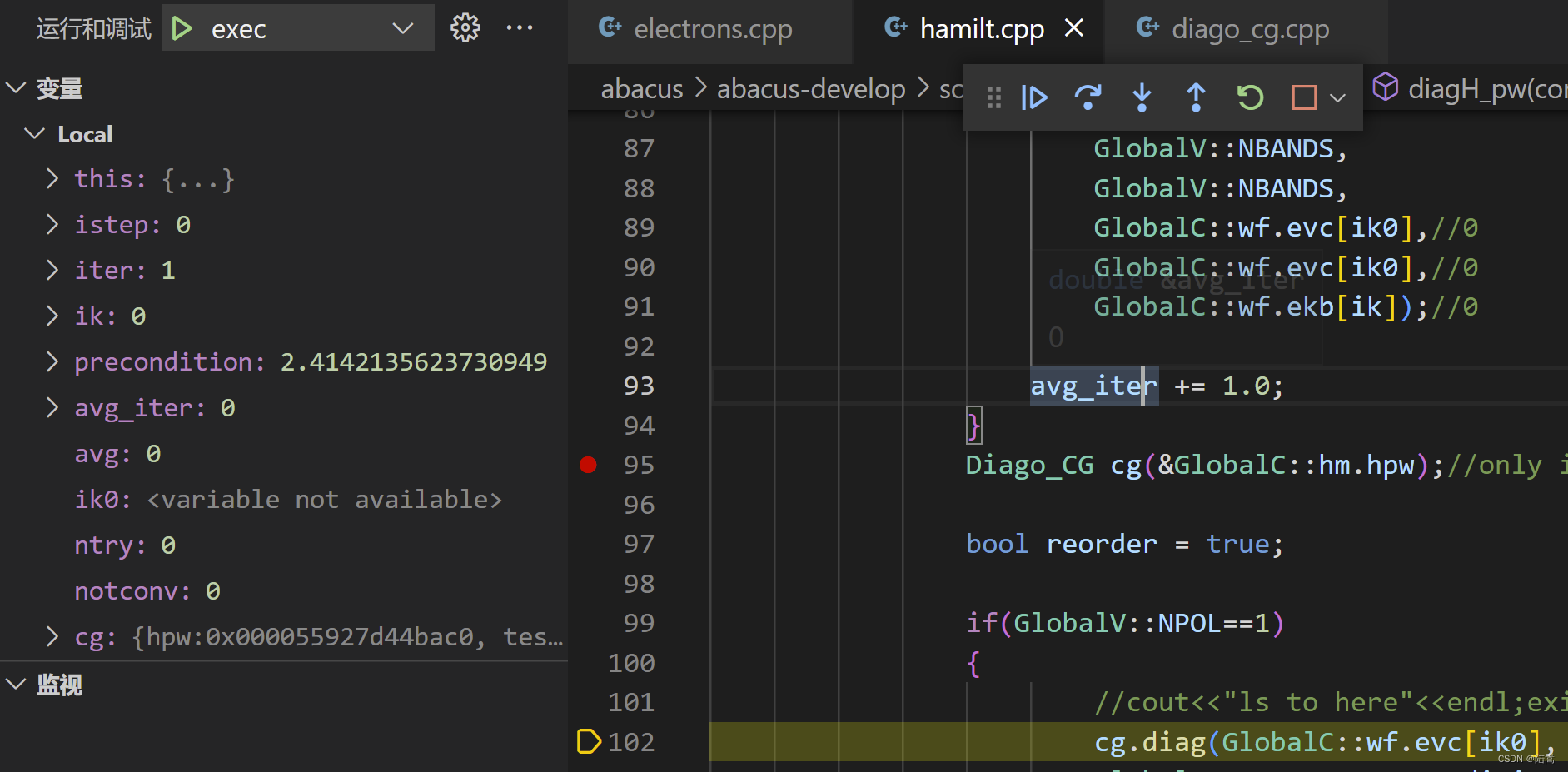Viewport: 1568px width, 772px height.
Task: Click the Step Into debug button
Action: [1142, 97]
